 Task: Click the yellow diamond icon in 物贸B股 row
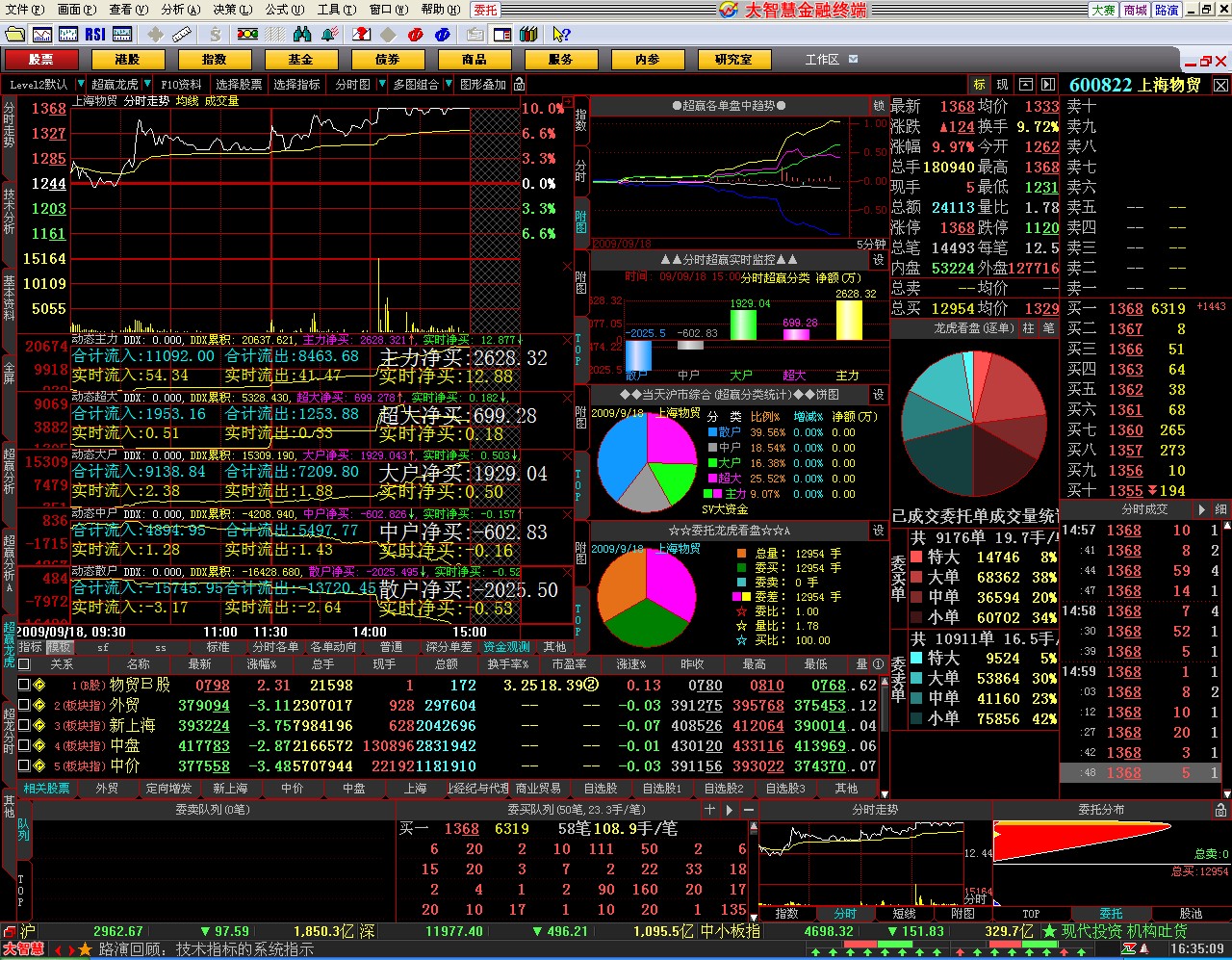(39, 686)
